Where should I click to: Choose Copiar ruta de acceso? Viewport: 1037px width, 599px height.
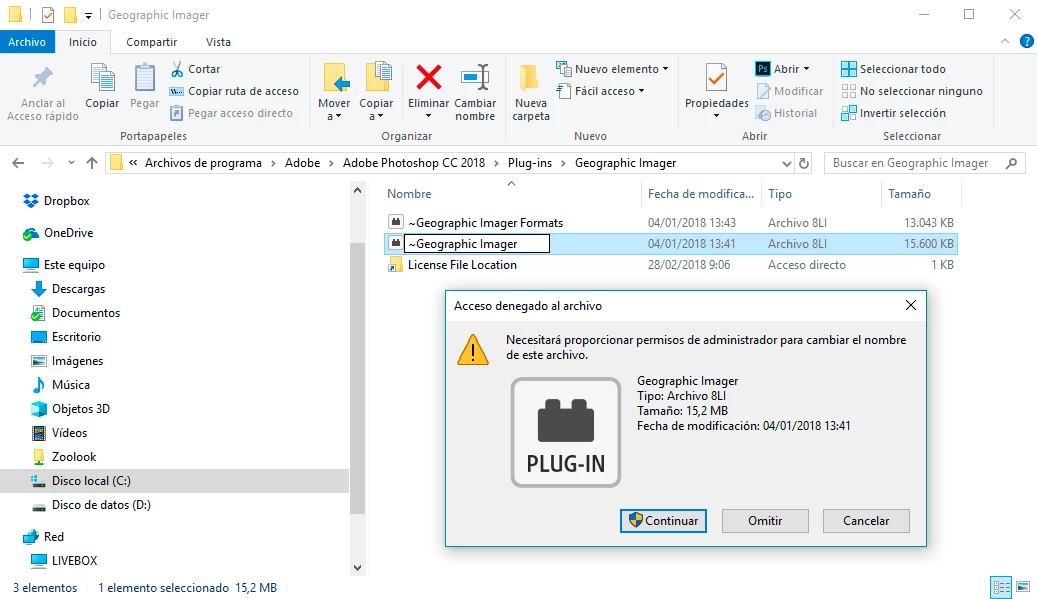[x=234, y=91]
